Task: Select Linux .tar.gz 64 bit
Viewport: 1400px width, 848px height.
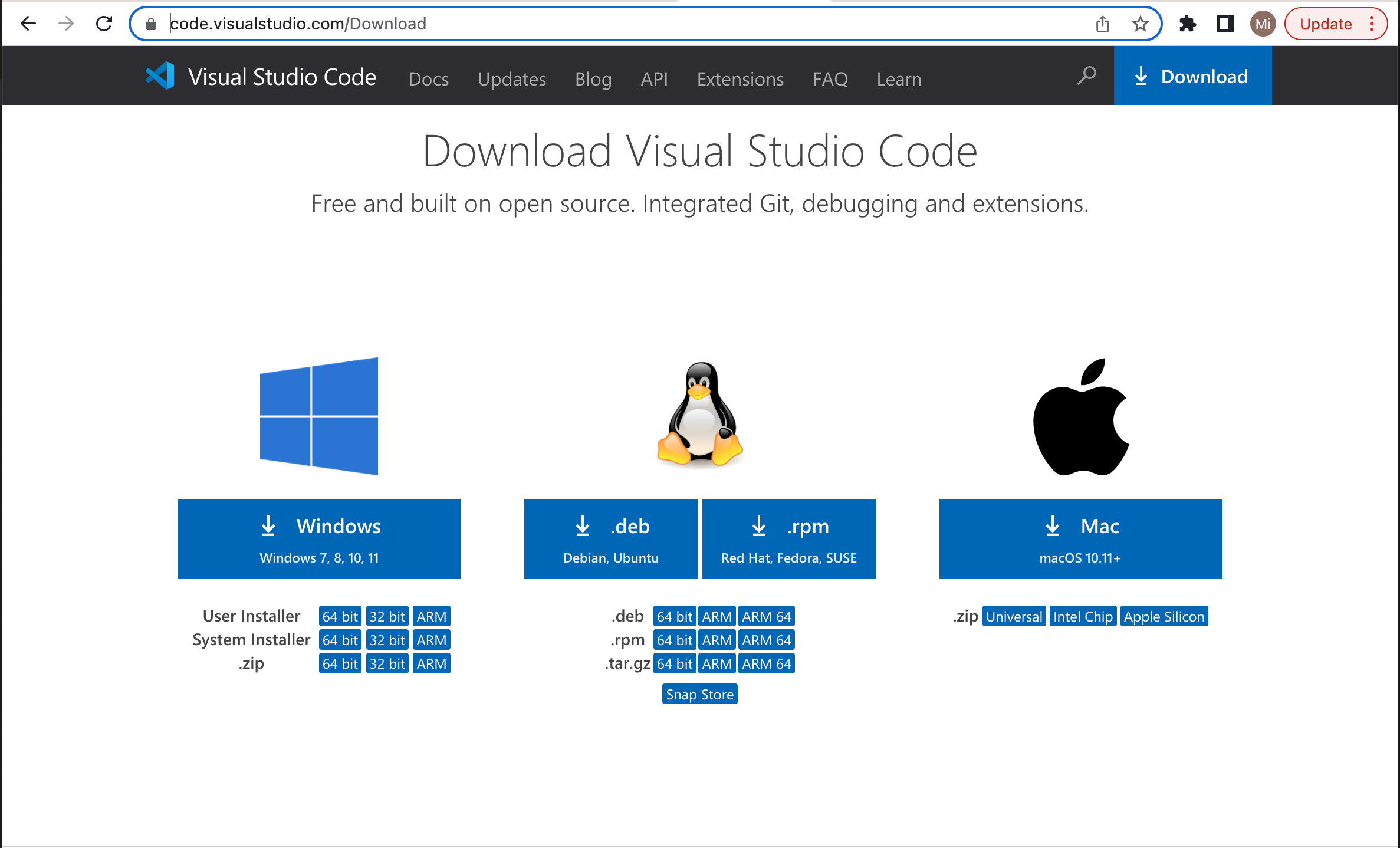Action: [675, 663]
